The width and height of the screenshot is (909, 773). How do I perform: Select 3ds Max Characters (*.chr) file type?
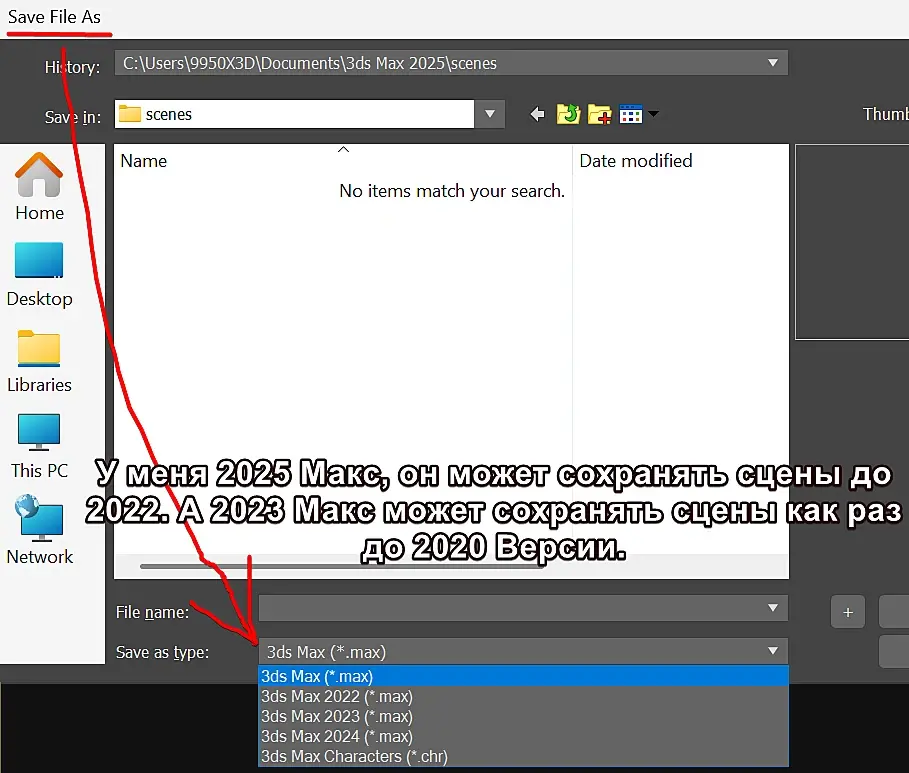(x=523, y=756)
